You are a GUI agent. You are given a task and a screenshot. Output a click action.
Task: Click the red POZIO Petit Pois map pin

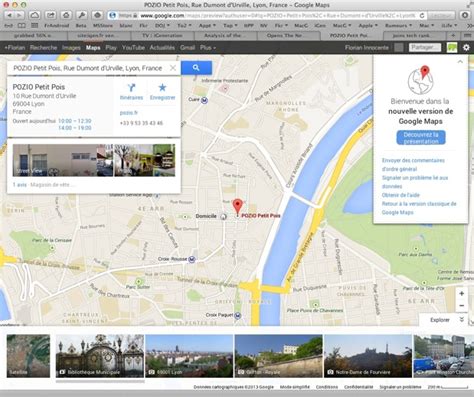tap(237, 207)
